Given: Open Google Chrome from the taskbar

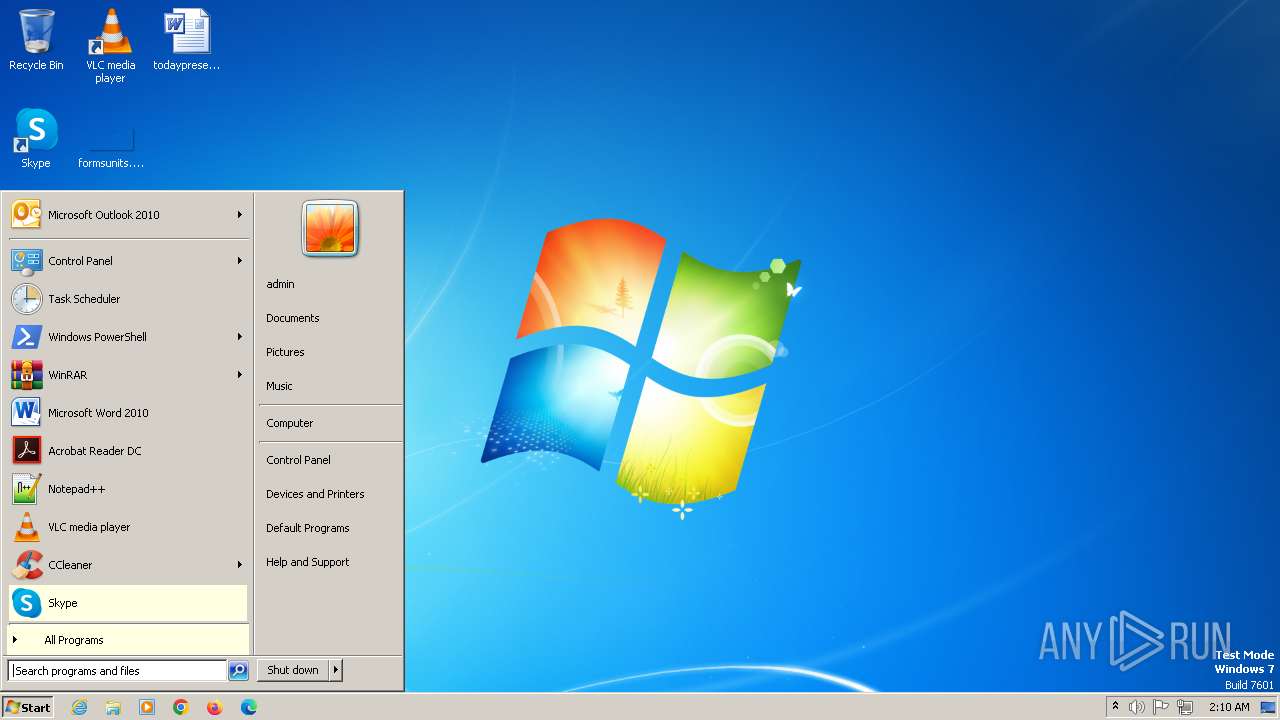Looking at the screenshot, I should click(x=181, y=707).
